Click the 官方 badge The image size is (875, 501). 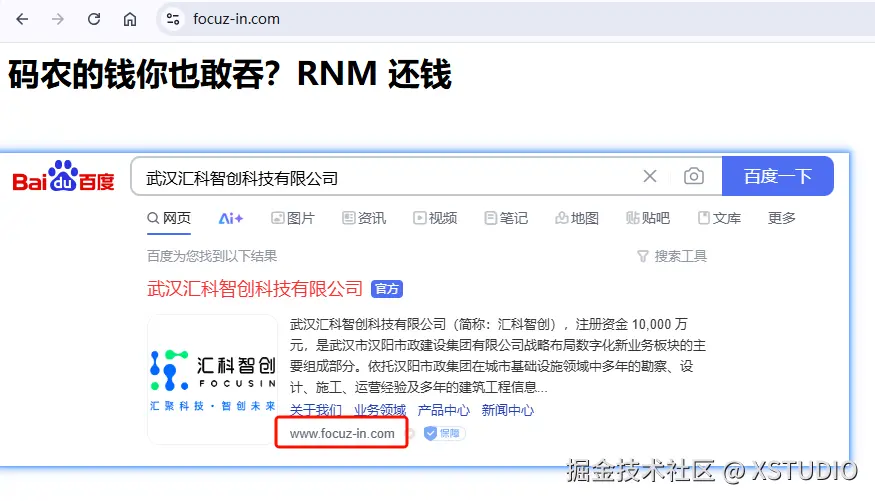[x=387, y=289]
